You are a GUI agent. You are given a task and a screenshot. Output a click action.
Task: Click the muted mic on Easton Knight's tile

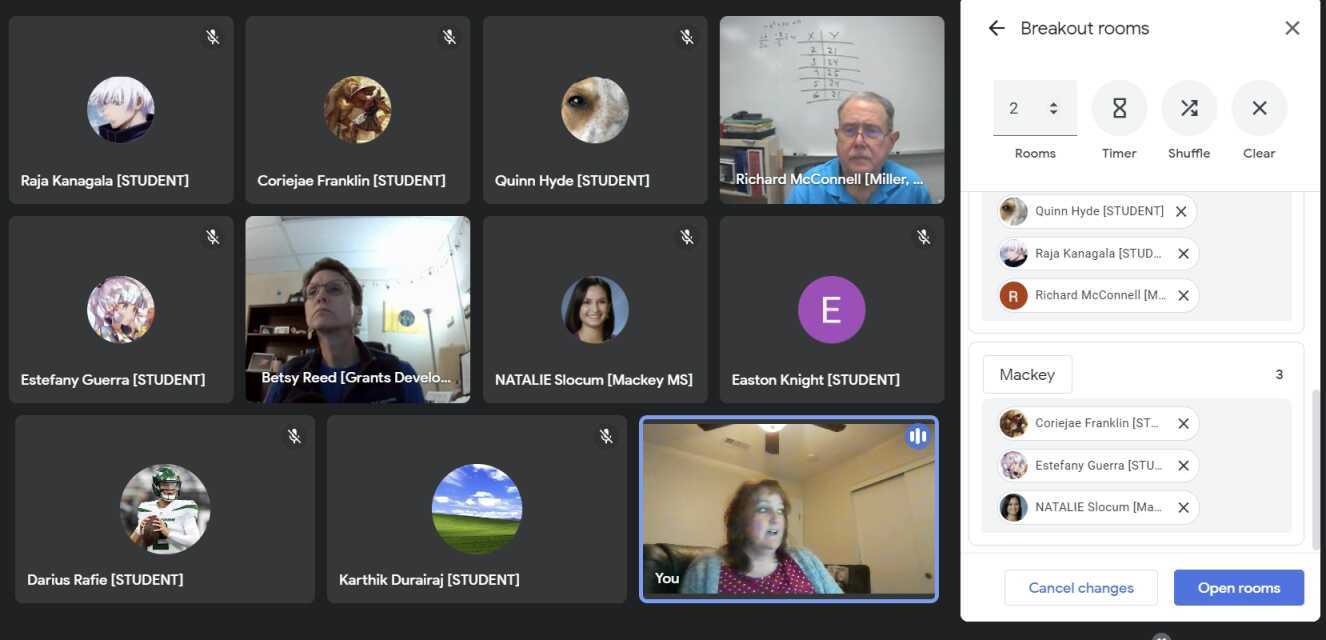click(x=923, y=237)
